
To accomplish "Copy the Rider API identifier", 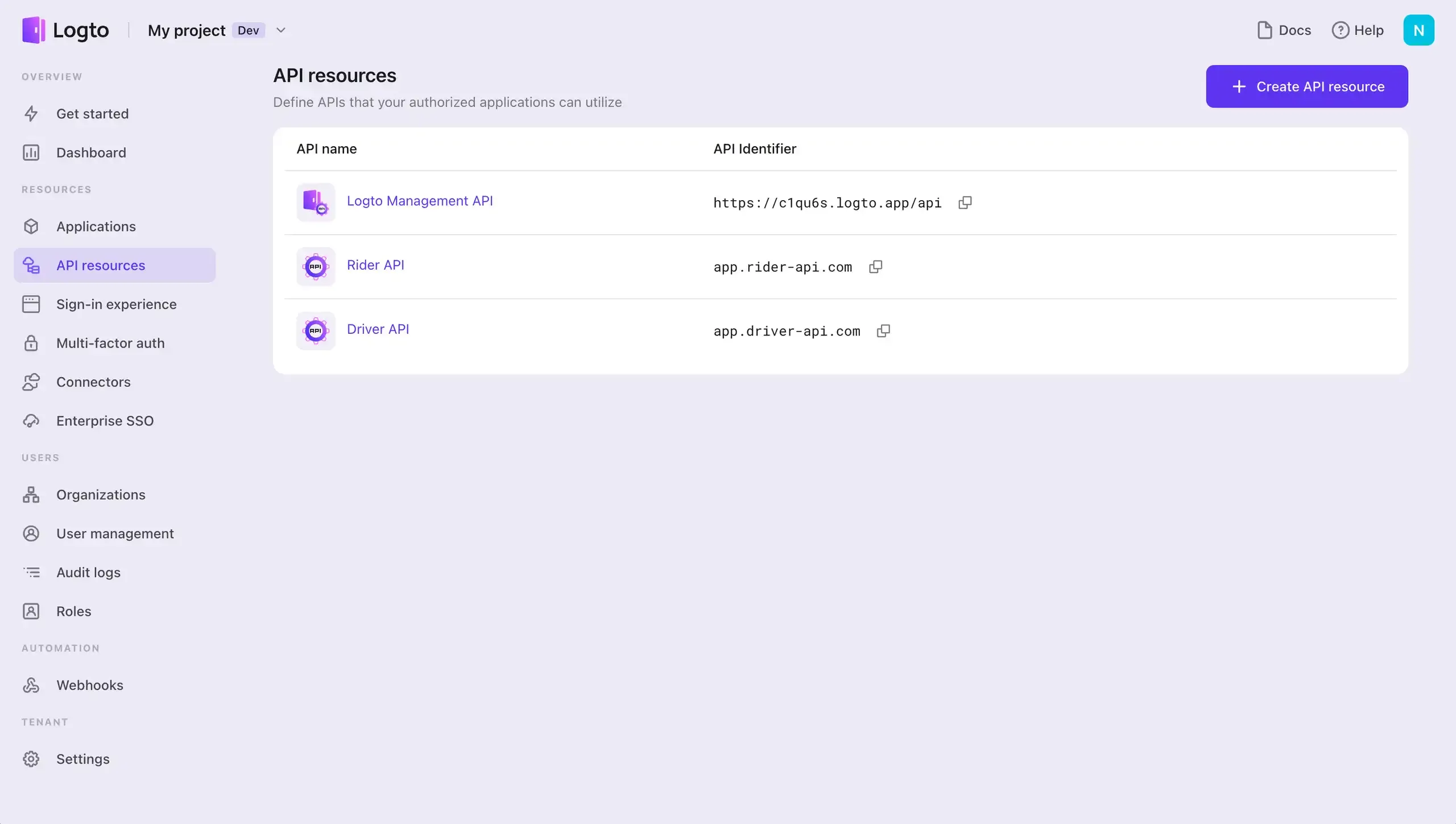I will 876,267.
